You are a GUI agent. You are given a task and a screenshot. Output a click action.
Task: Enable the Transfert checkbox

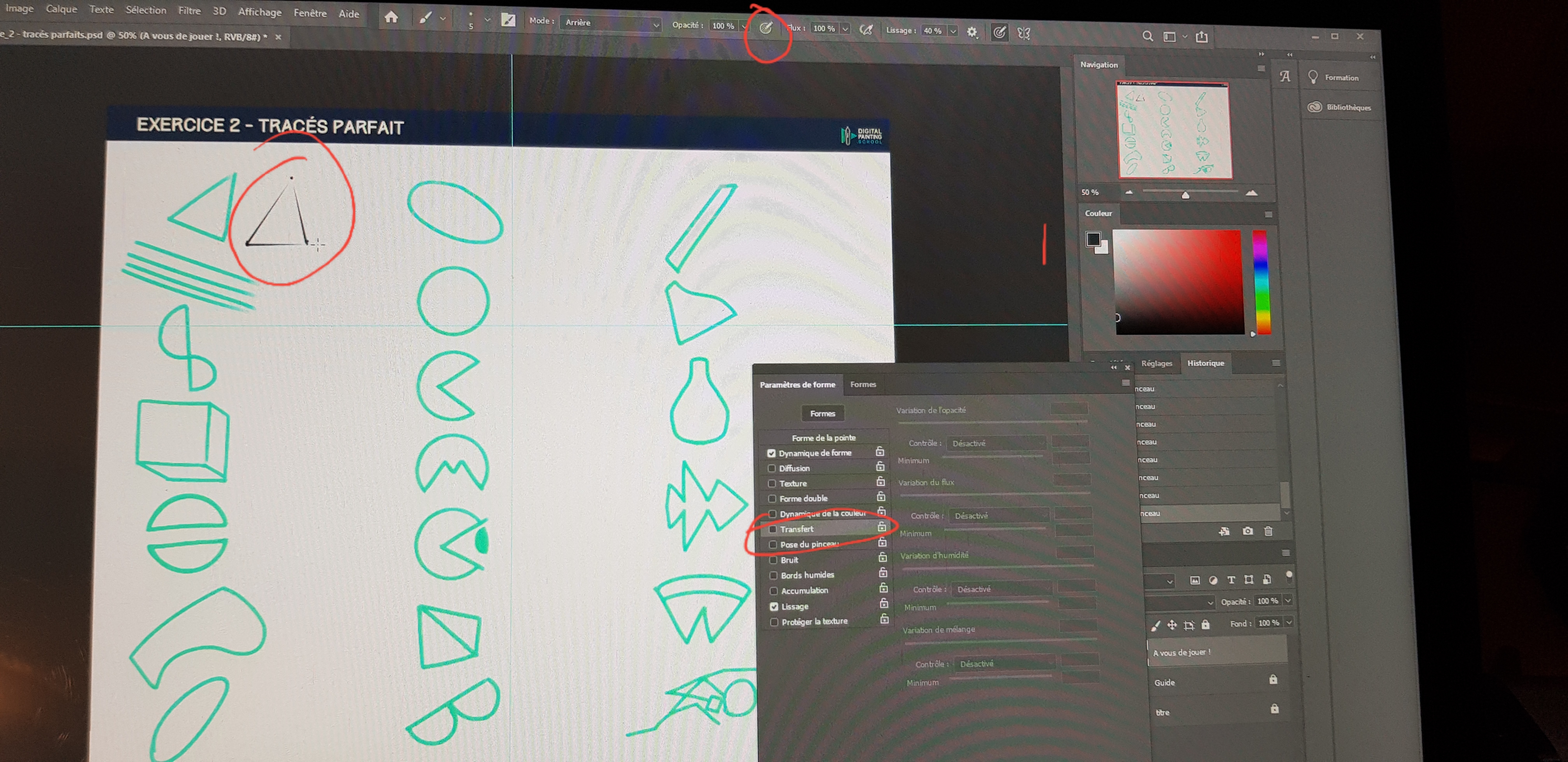pyautogui.click(x=772, y=530)
